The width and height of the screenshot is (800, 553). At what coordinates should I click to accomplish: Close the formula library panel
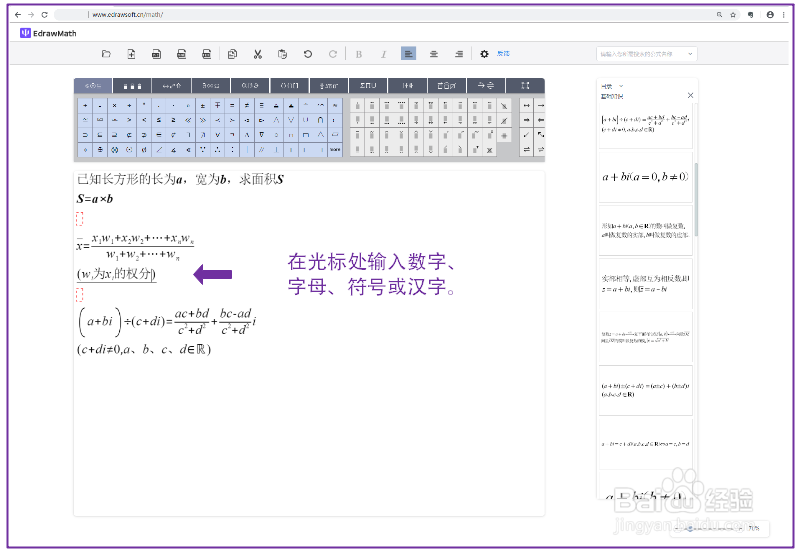point(690,95)
